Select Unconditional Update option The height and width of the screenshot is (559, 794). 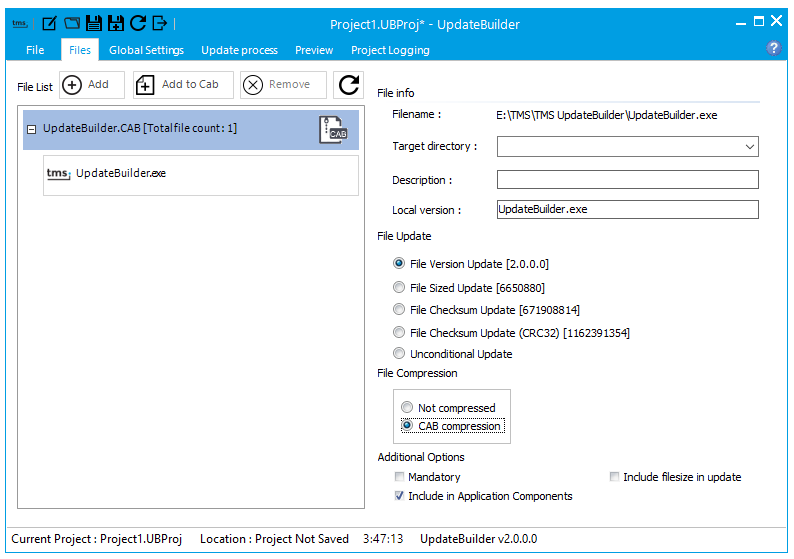tap(453, 353)
